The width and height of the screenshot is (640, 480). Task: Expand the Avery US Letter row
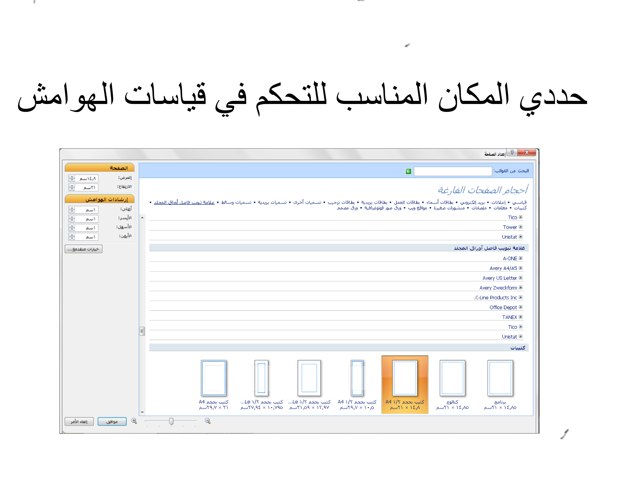[x=520, y=278]
